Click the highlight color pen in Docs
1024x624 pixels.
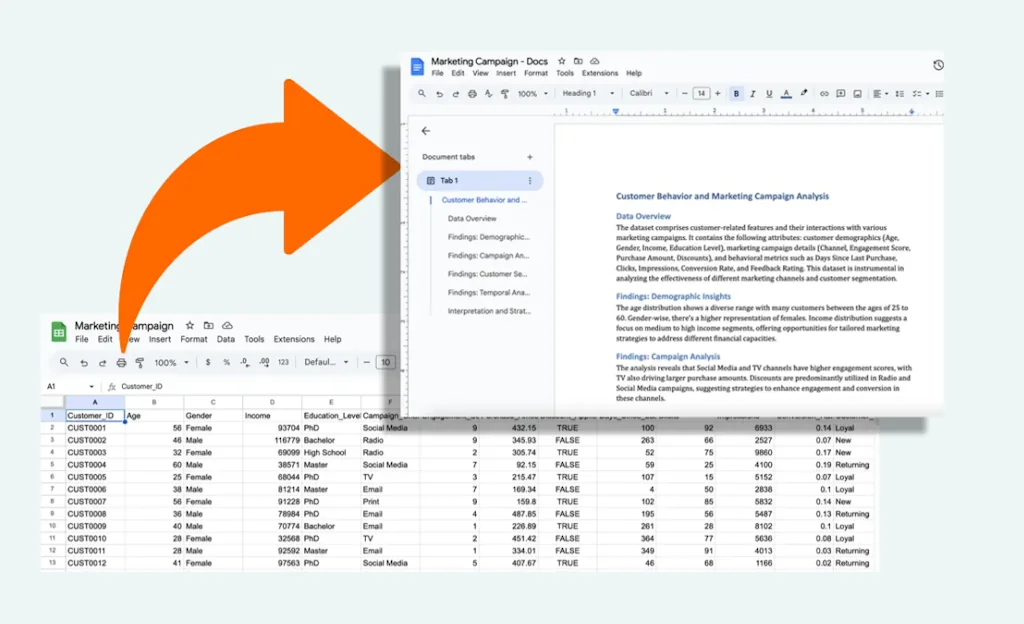pos(804,93)
